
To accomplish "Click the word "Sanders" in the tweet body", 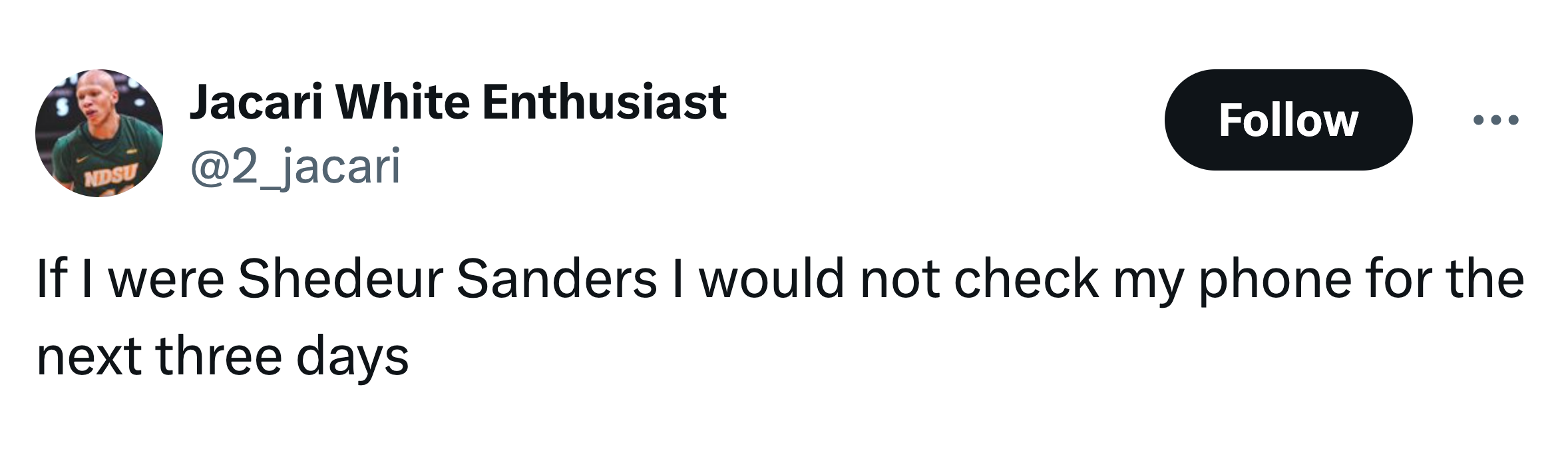I will click(x=557, y=278).
